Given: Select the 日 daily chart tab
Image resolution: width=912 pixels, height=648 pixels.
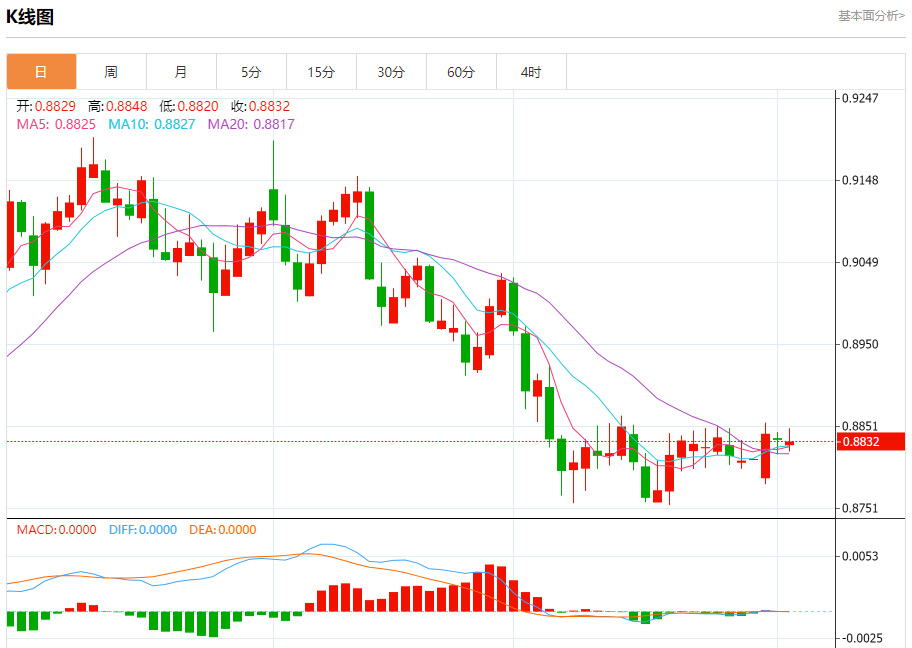Looking at the screenshot, I should pyautogui.click(x=41, y=72).
